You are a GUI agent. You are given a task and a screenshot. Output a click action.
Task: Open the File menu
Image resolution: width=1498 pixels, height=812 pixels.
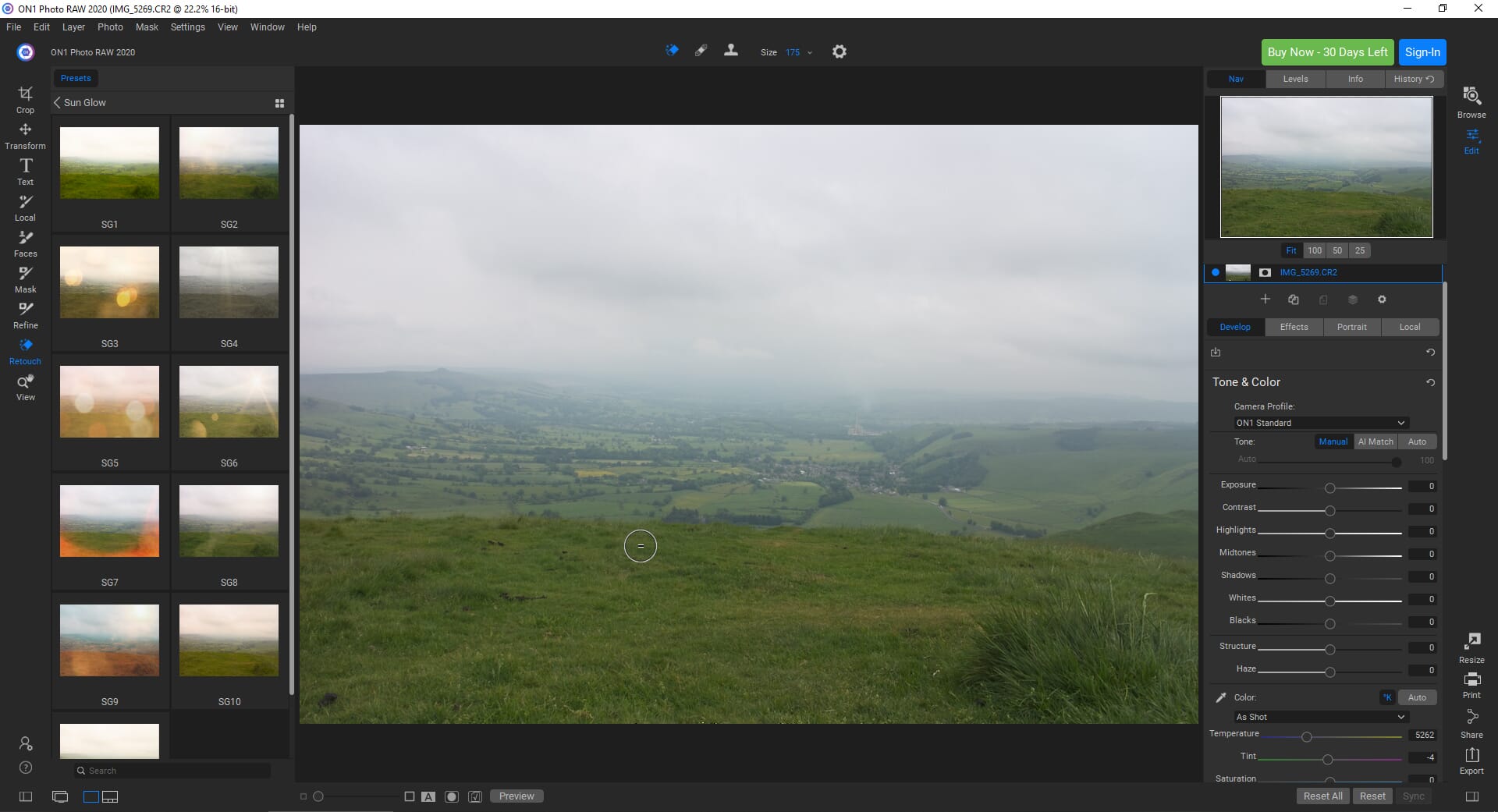(x=14, y=27)
